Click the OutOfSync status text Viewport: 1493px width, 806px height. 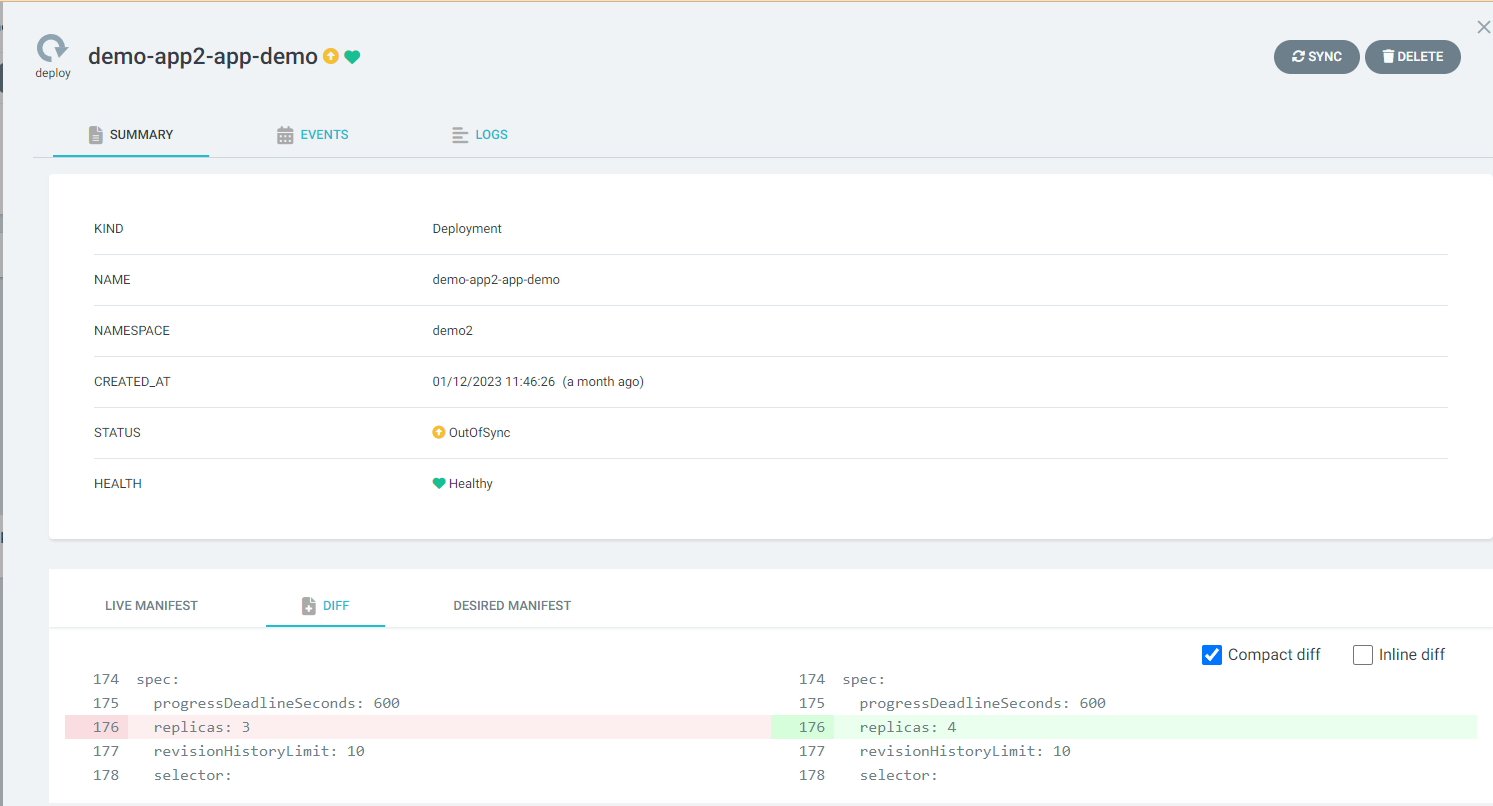point(480,433)
